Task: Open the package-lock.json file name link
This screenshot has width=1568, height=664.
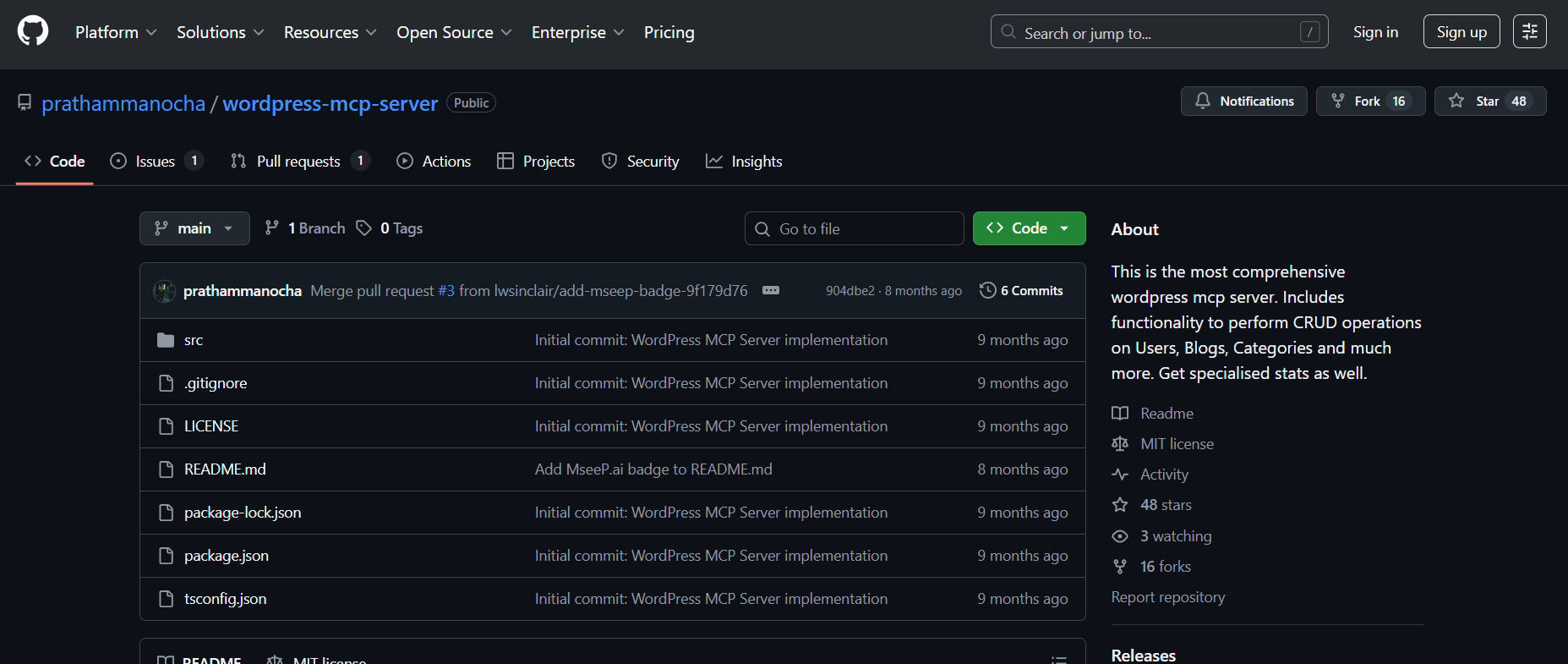Action: click(243, 513)
